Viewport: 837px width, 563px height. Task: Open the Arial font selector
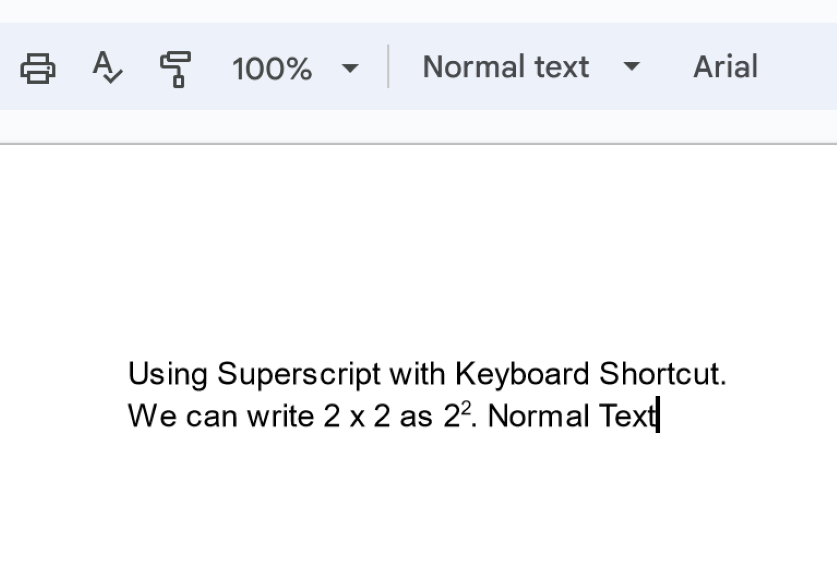[x=725, y=67]
